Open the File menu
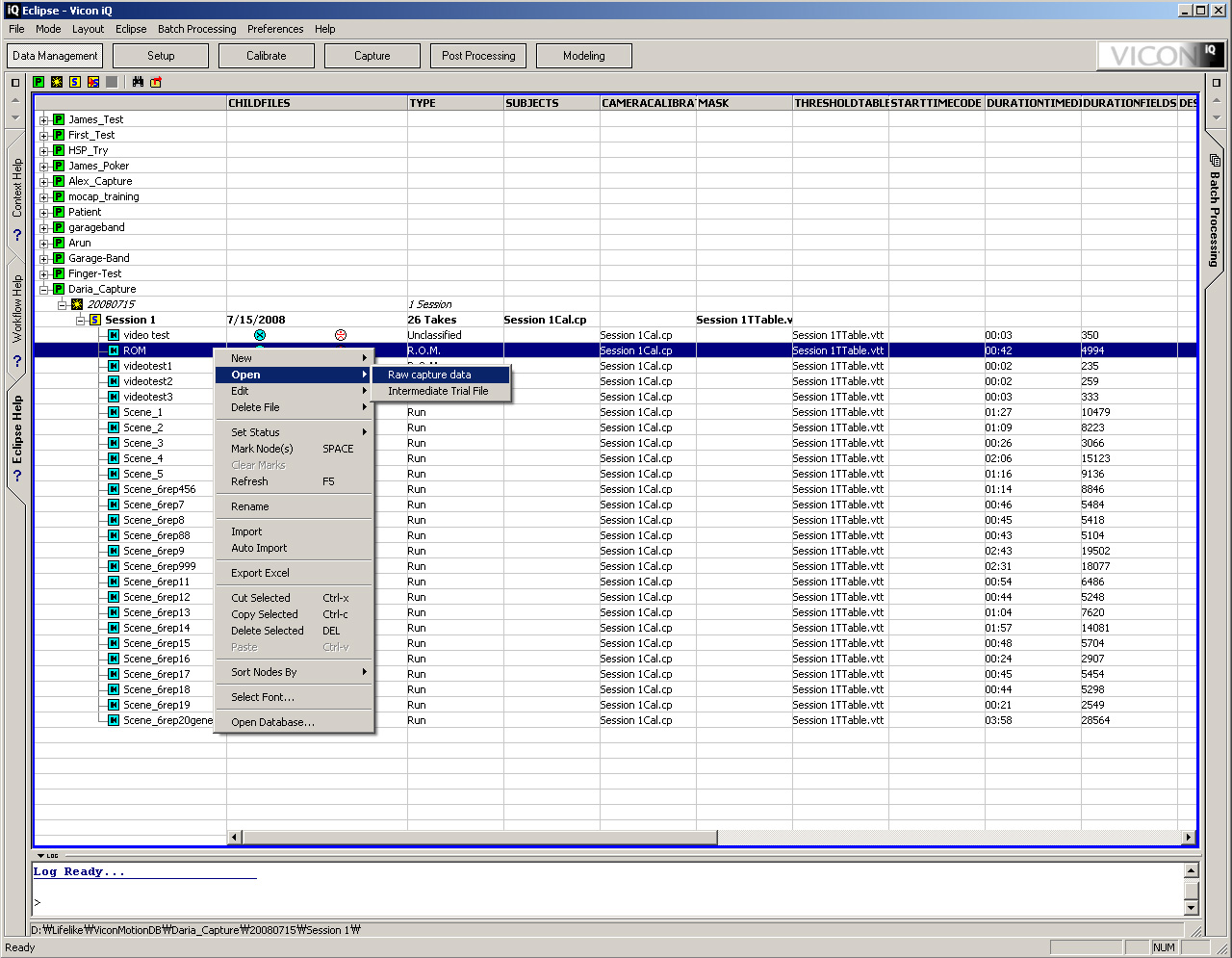Viewport: 1232px width, 958px height. coord(16,29)
